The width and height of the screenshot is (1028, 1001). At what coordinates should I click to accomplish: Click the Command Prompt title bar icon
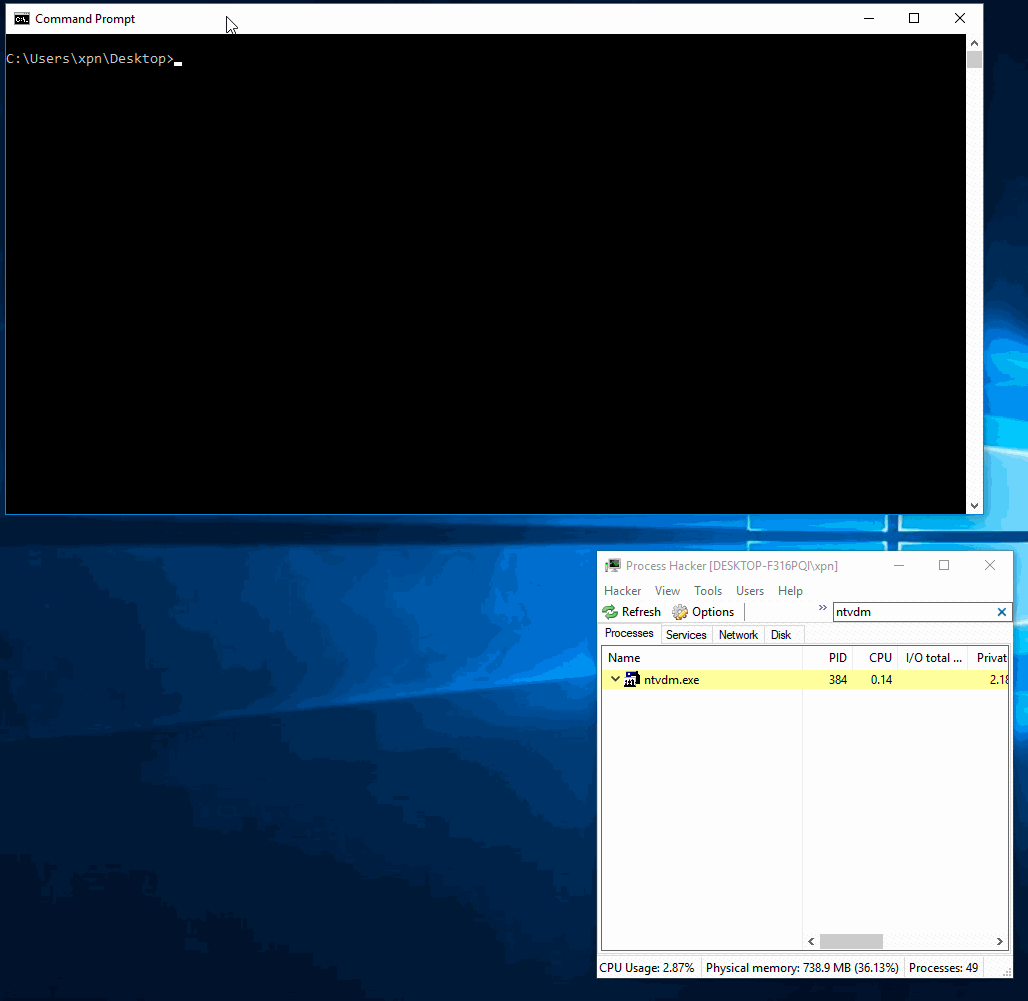pos(21,19)
